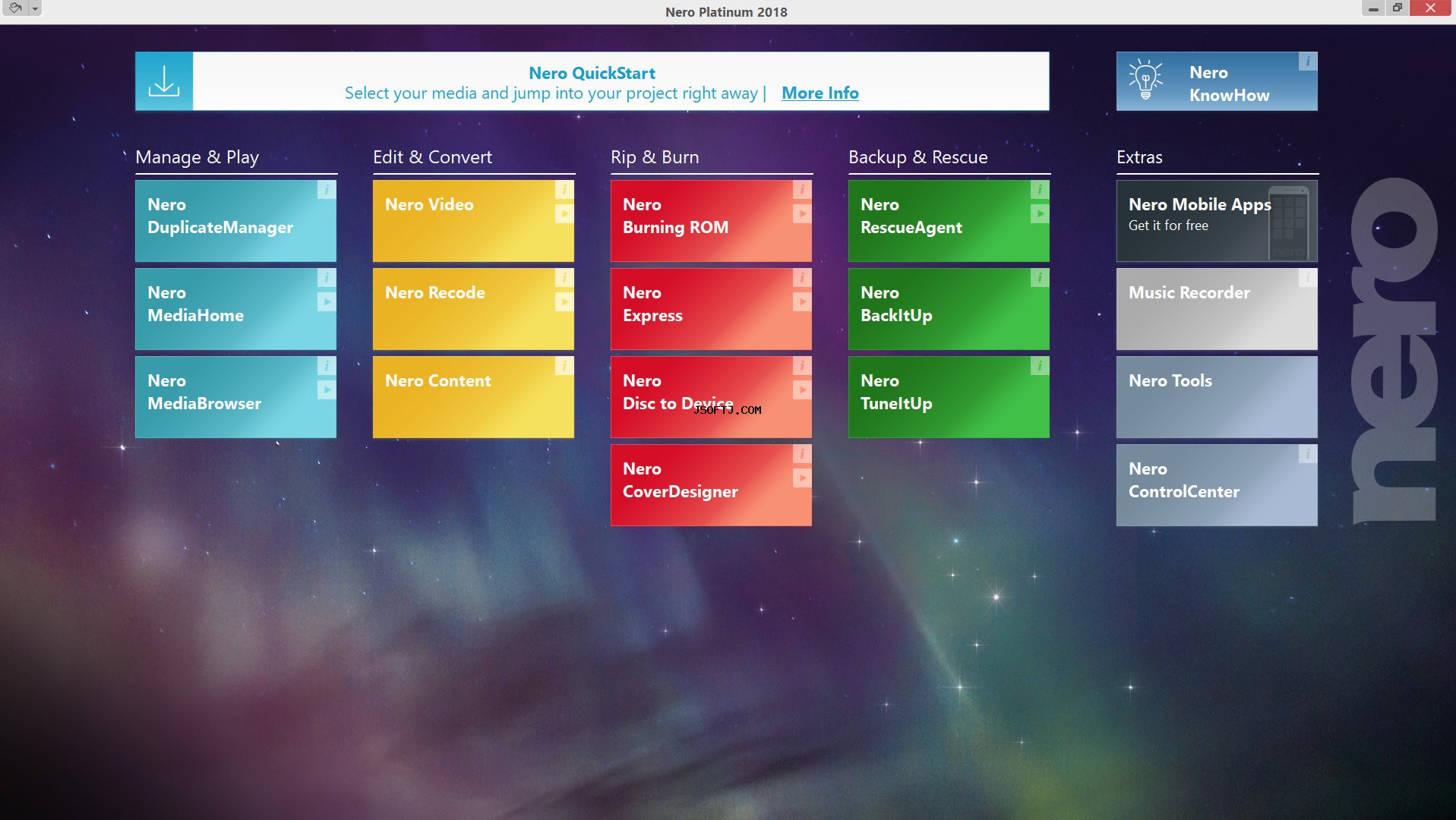The image size is (1456, 820).
Task: Show info for Nero MediaHome
Action: tap(327, 278)
